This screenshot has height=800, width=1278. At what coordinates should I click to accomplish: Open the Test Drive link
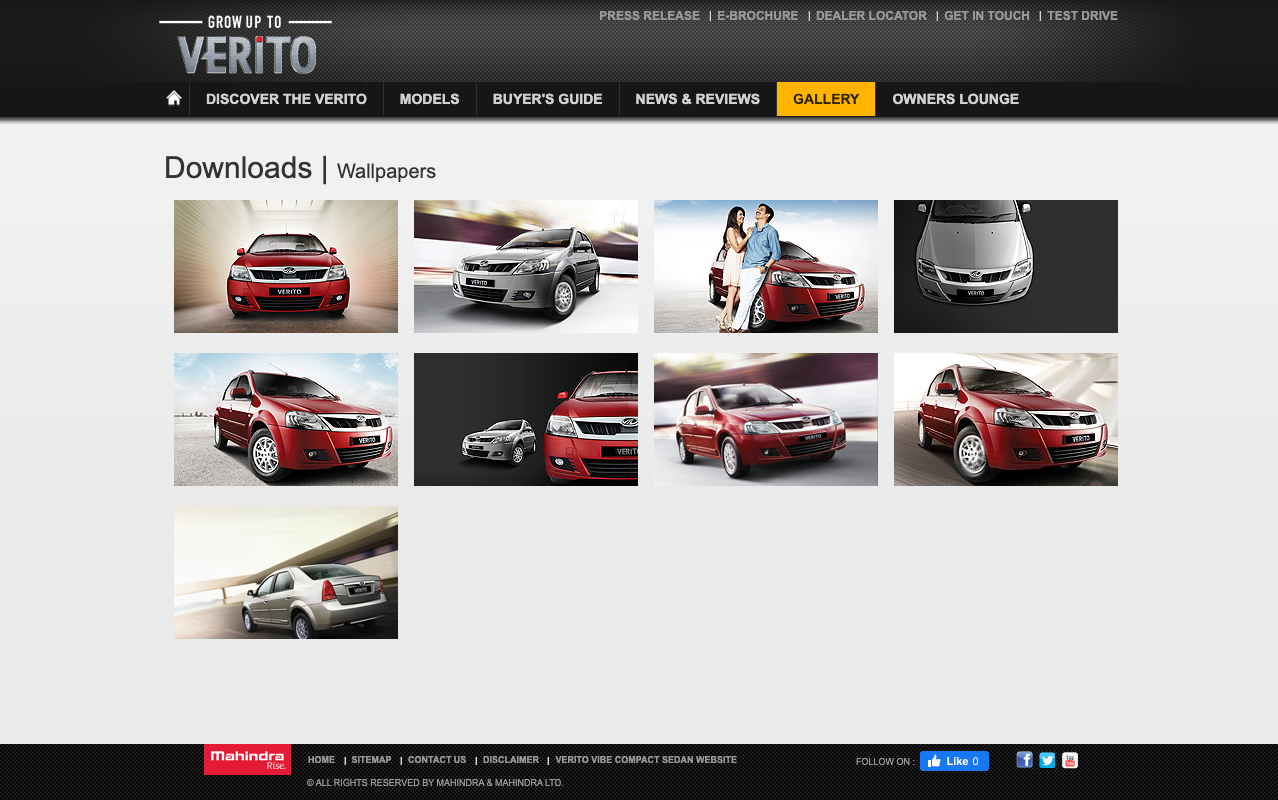click(1082, 16)
